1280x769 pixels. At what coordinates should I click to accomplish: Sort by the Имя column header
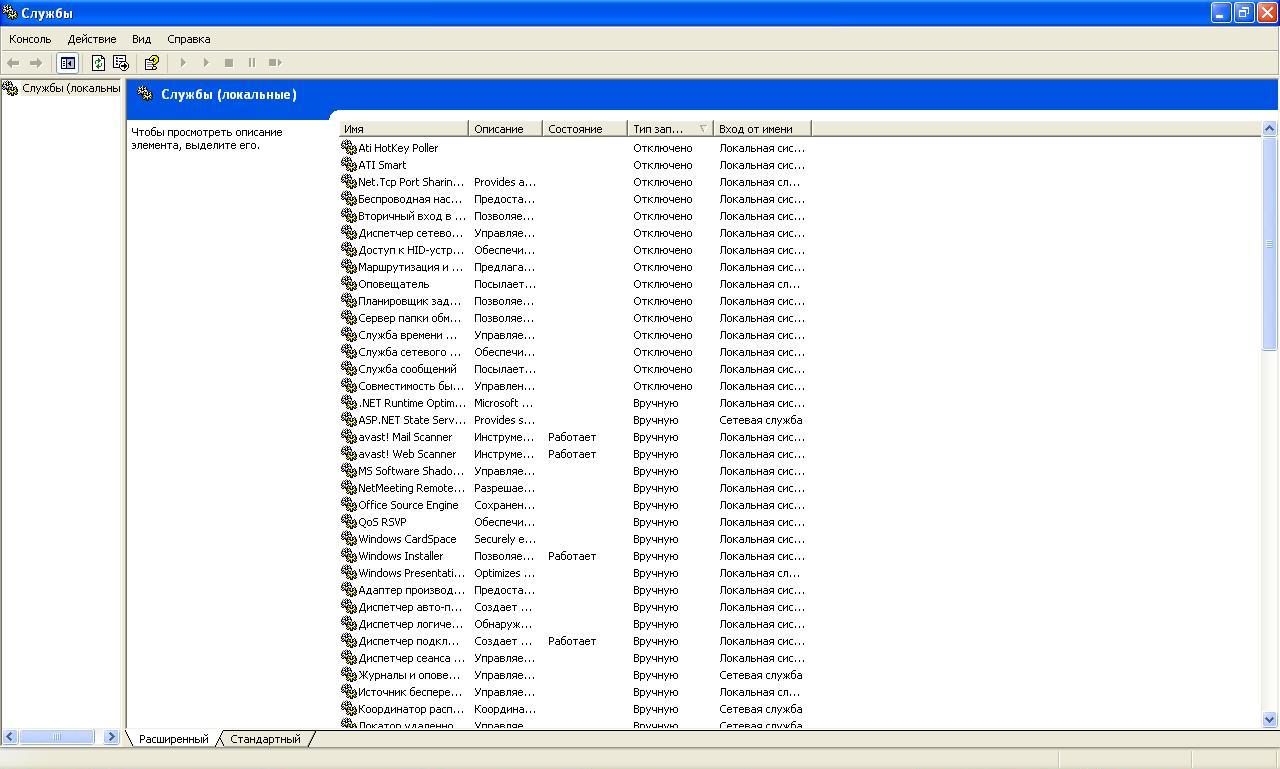(403, 129)
